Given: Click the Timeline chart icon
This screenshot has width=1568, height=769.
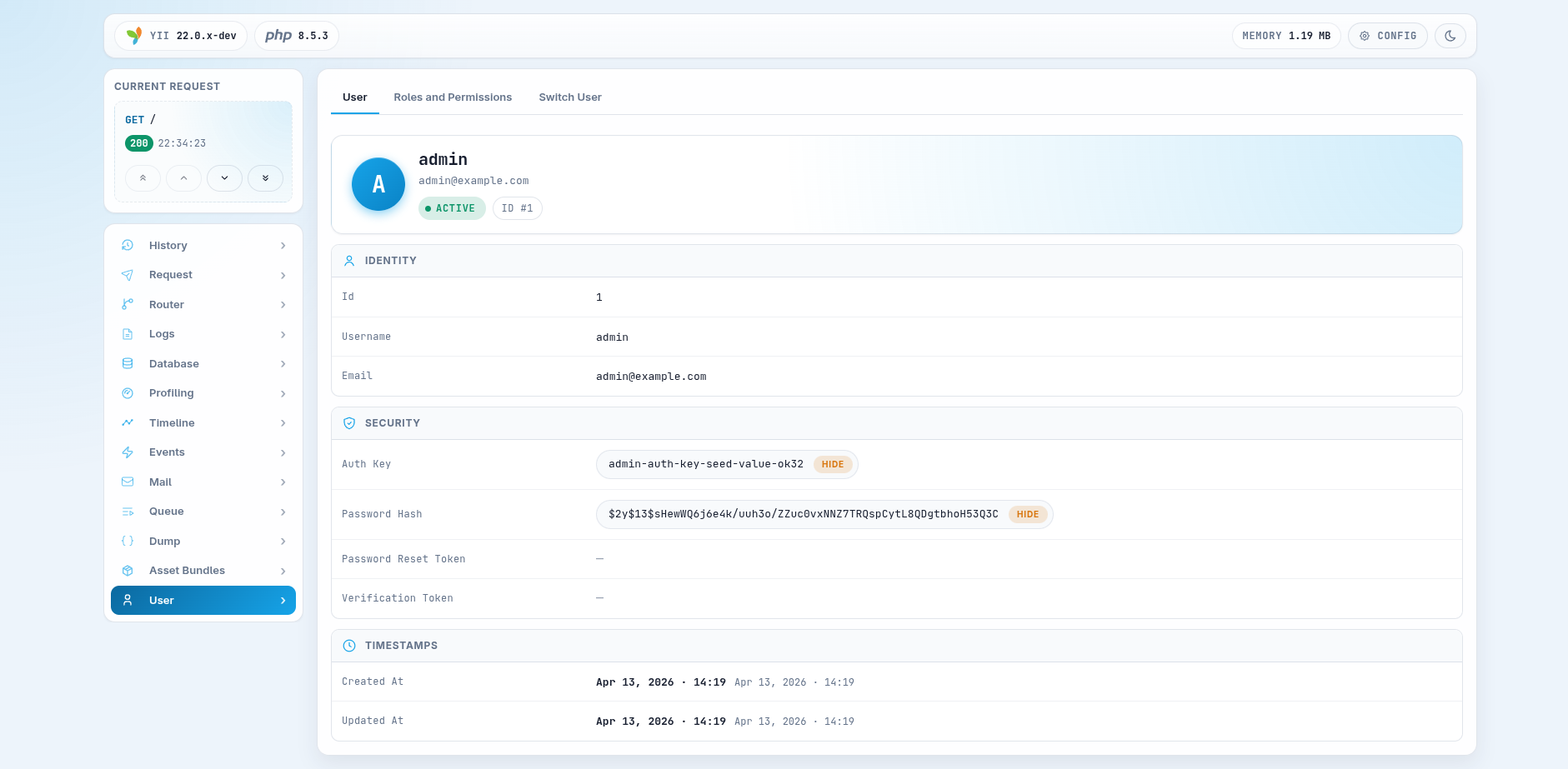Looking at the screenshot, I should point(128,422).
